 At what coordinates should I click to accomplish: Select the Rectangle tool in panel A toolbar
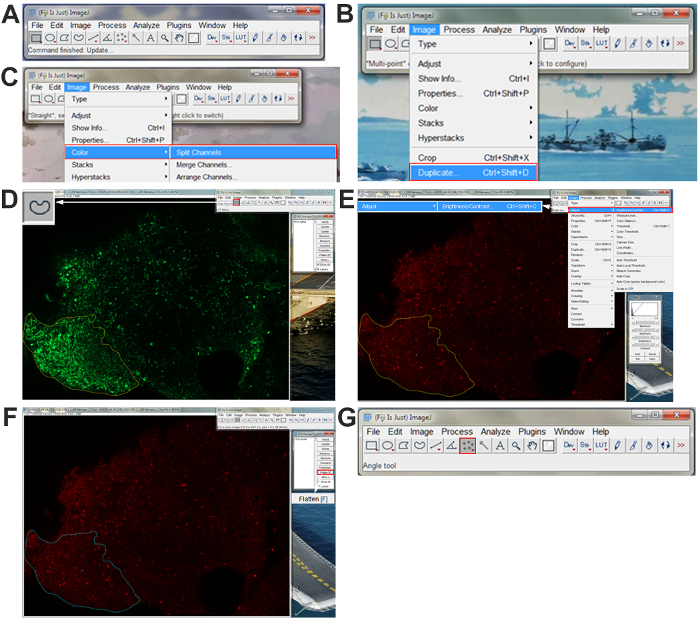click(x=36, y=38)
